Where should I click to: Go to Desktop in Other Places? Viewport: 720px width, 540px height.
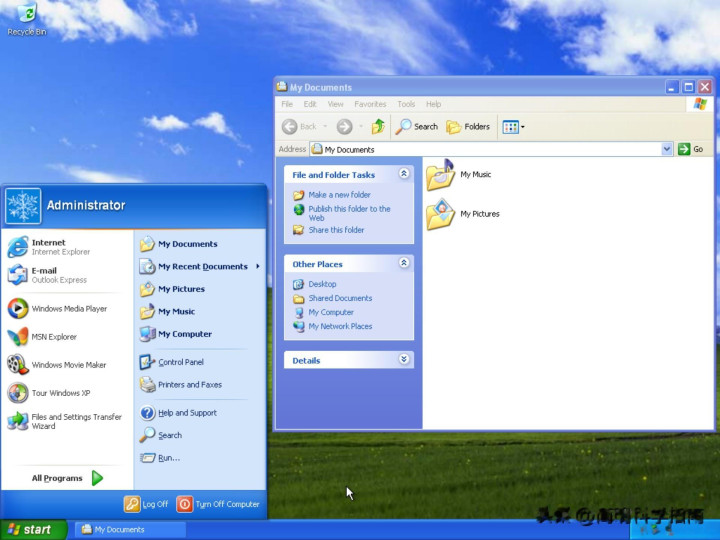click(x=315, y=284)
